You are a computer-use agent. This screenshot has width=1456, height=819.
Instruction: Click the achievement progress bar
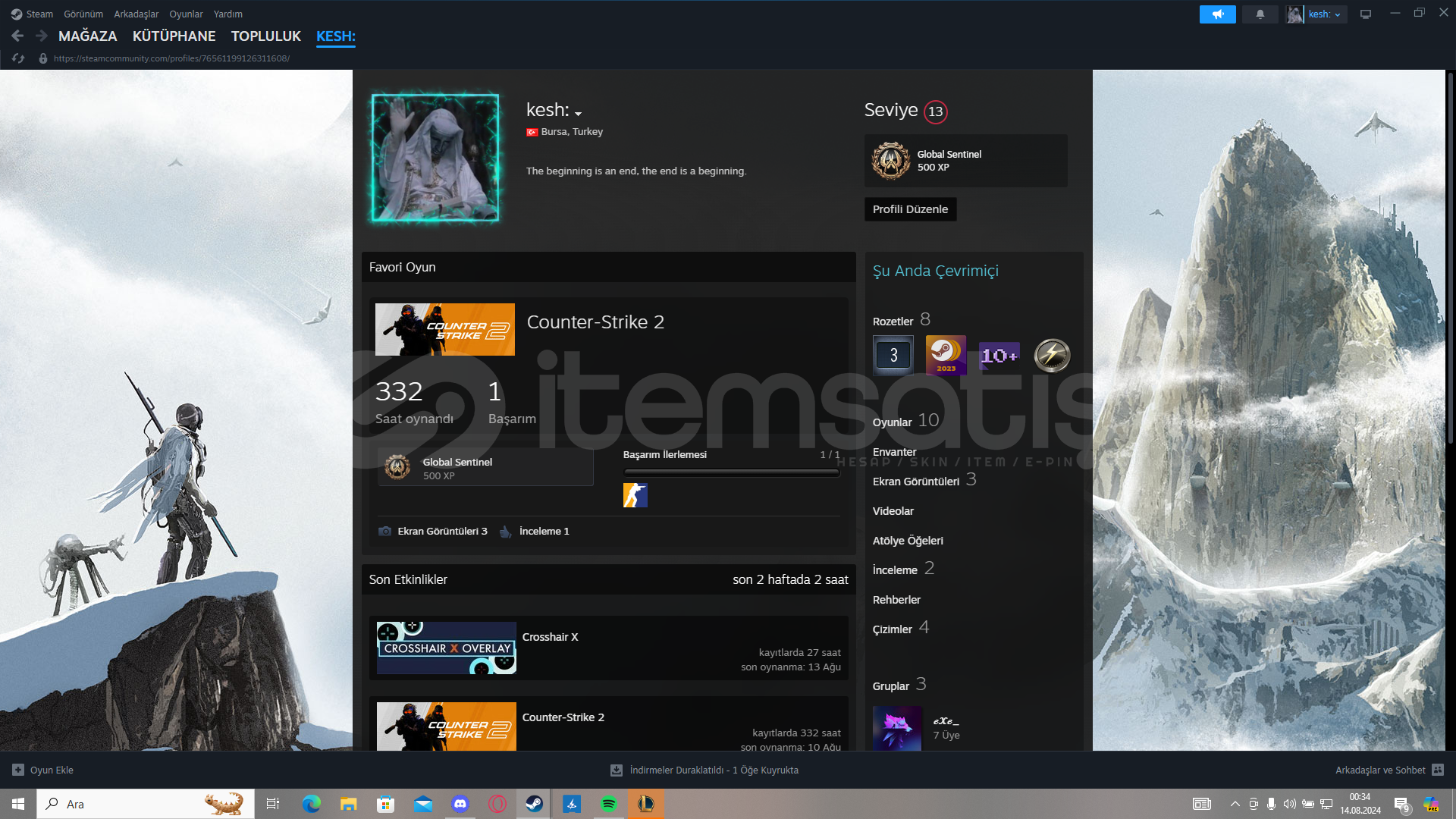pos(731,472)
